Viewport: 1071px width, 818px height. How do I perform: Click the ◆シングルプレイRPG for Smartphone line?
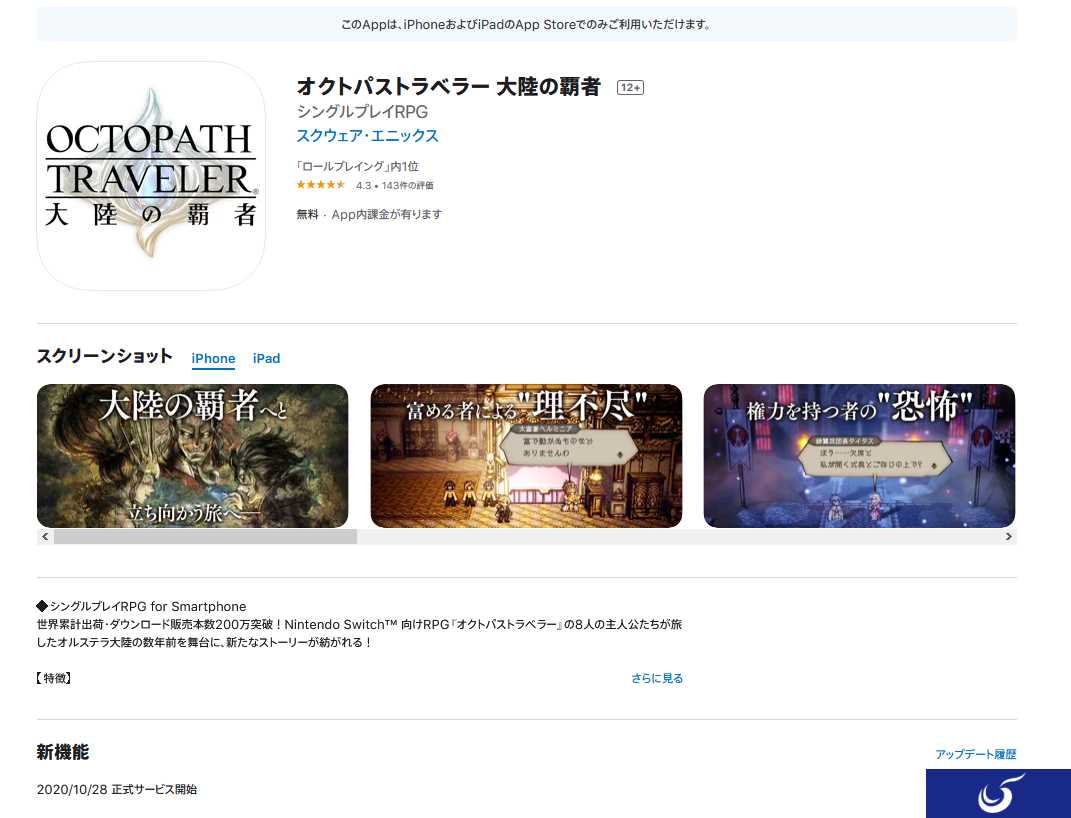point(141,606)
